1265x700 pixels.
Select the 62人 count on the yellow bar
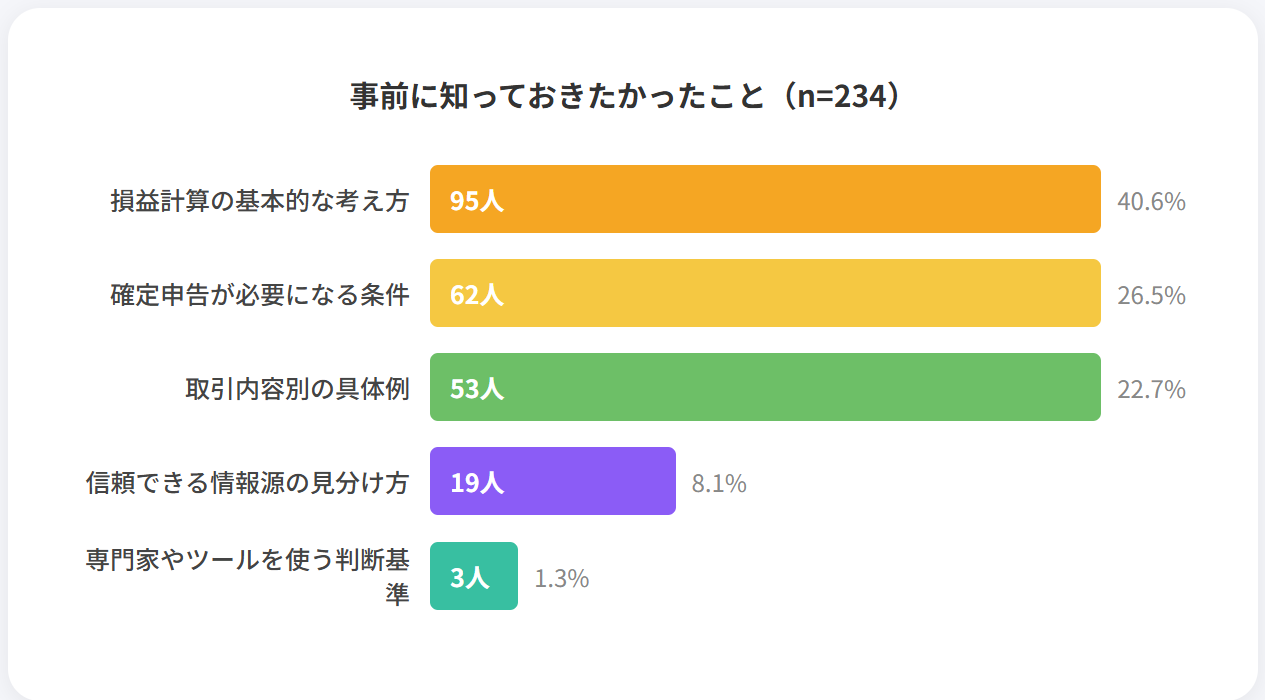[476, 294]
